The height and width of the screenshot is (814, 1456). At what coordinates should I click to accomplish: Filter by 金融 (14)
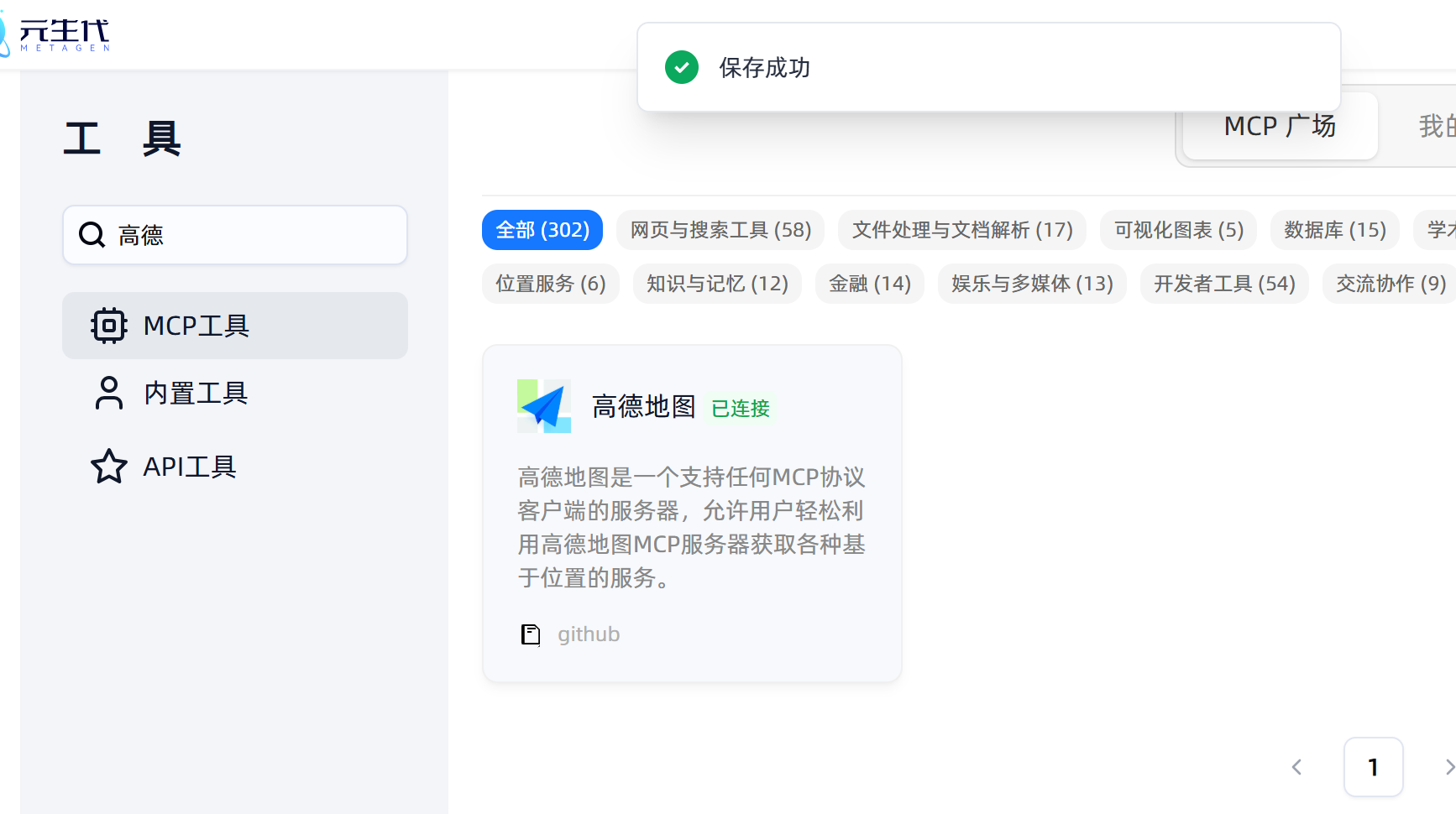870,284
